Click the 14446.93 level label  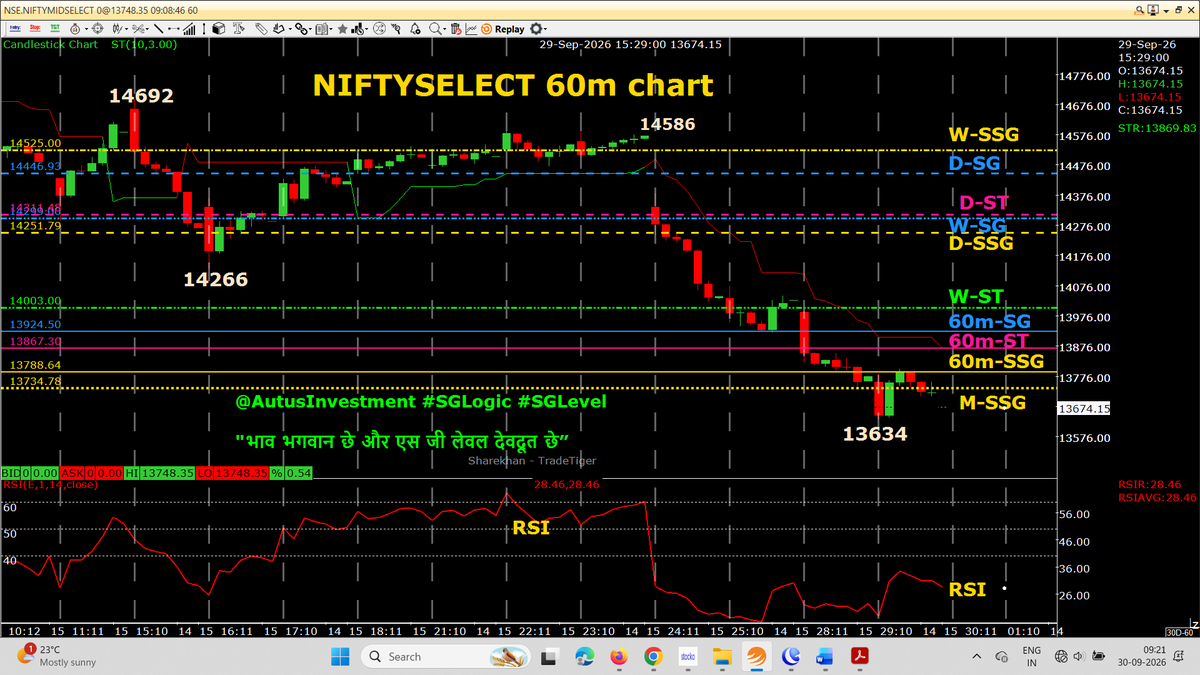[35, 166]
